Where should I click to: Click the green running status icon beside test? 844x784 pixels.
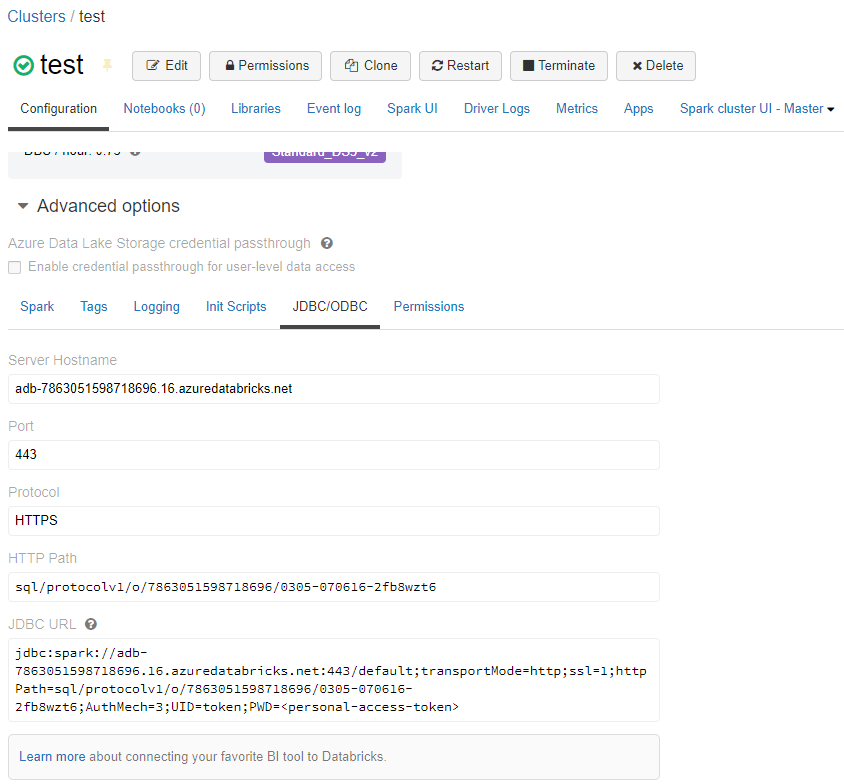(22, 63)
